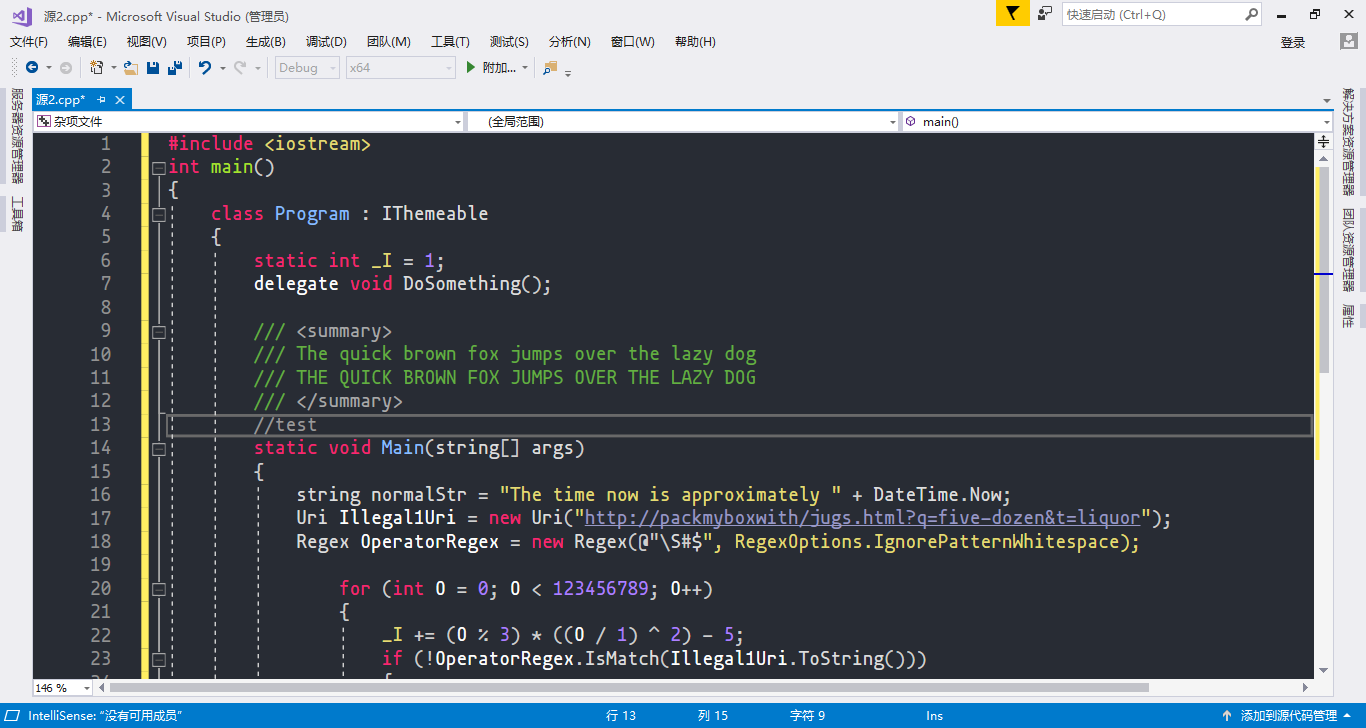Collapse the if block on line 23
1366x728 pixels.
[158, 659]
